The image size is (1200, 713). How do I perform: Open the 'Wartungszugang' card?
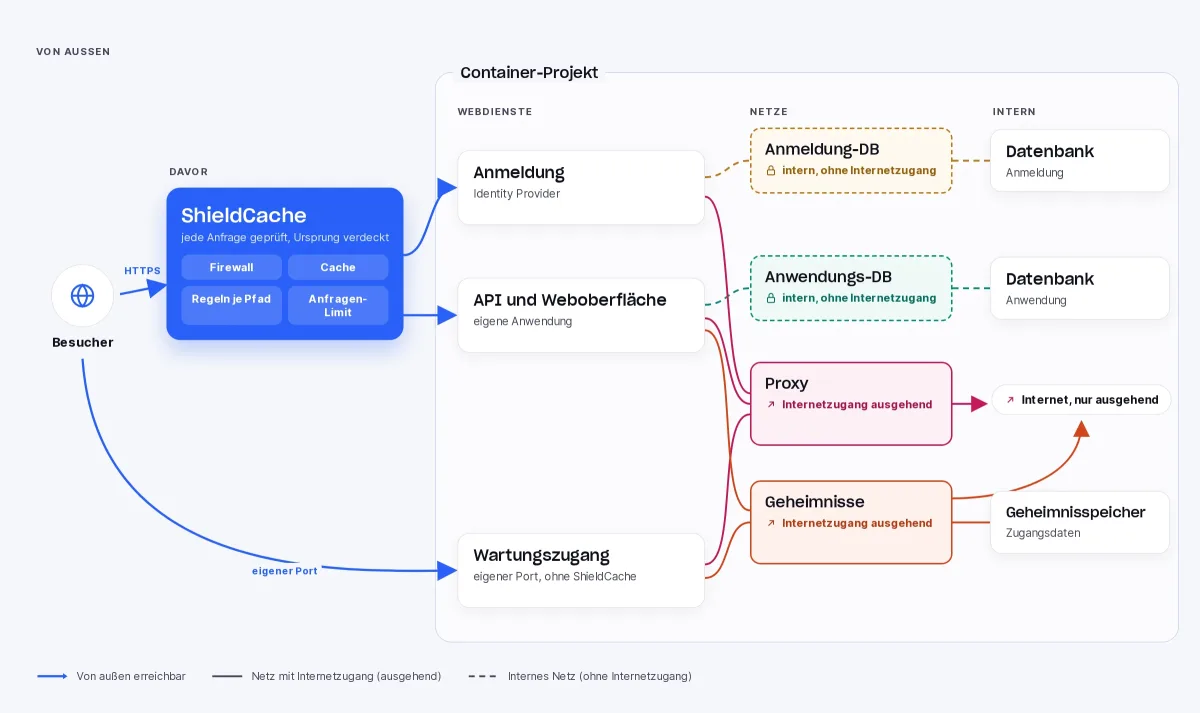581,570
